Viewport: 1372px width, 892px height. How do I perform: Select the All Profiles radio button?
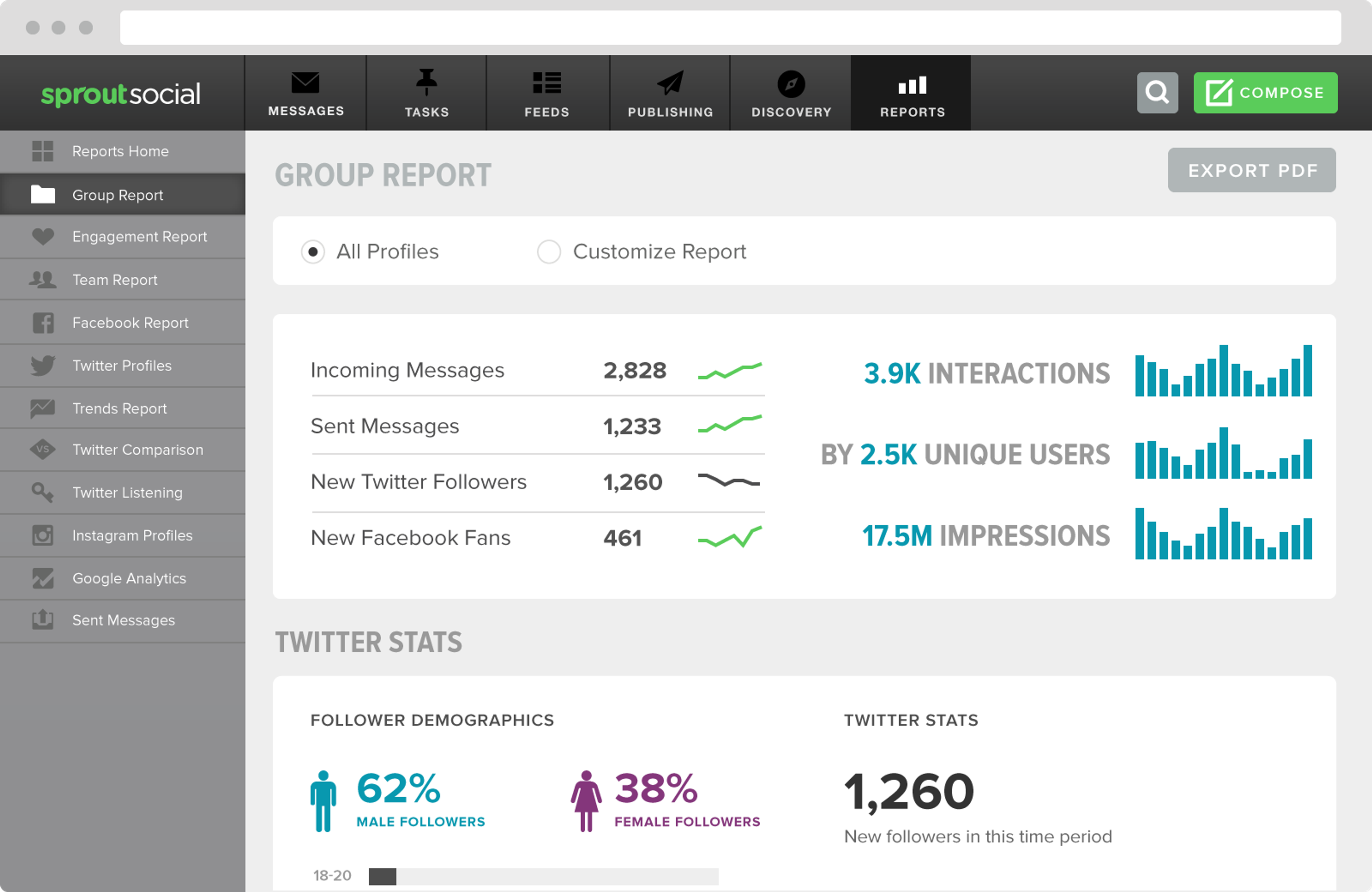point(313,252)
